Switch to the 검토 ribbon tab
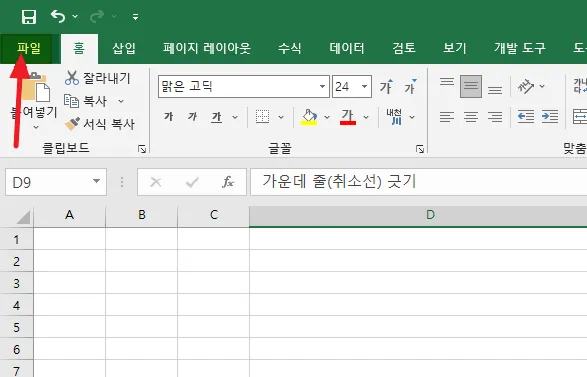The height and width of the screenshot is (377, 587). pos(404,48)
